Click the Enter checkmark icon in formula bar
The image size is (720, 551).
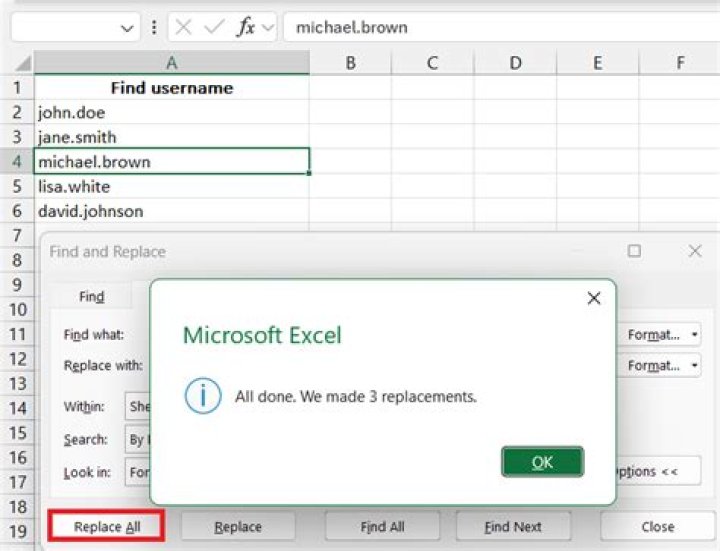[x=214, y=28]
